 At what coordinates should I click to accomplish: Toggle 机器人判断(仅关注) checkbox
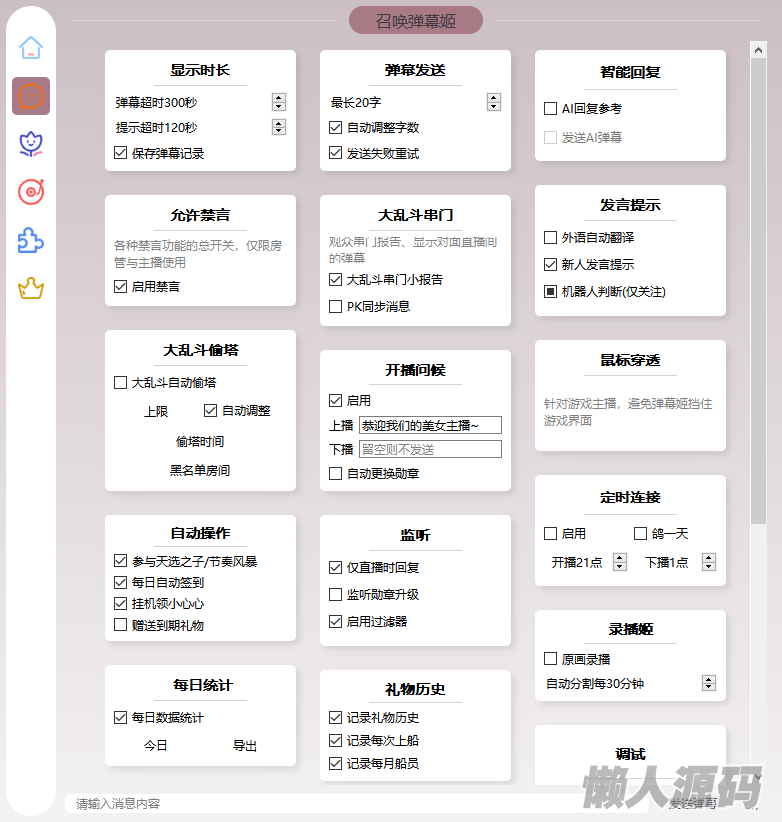(550, 291)
